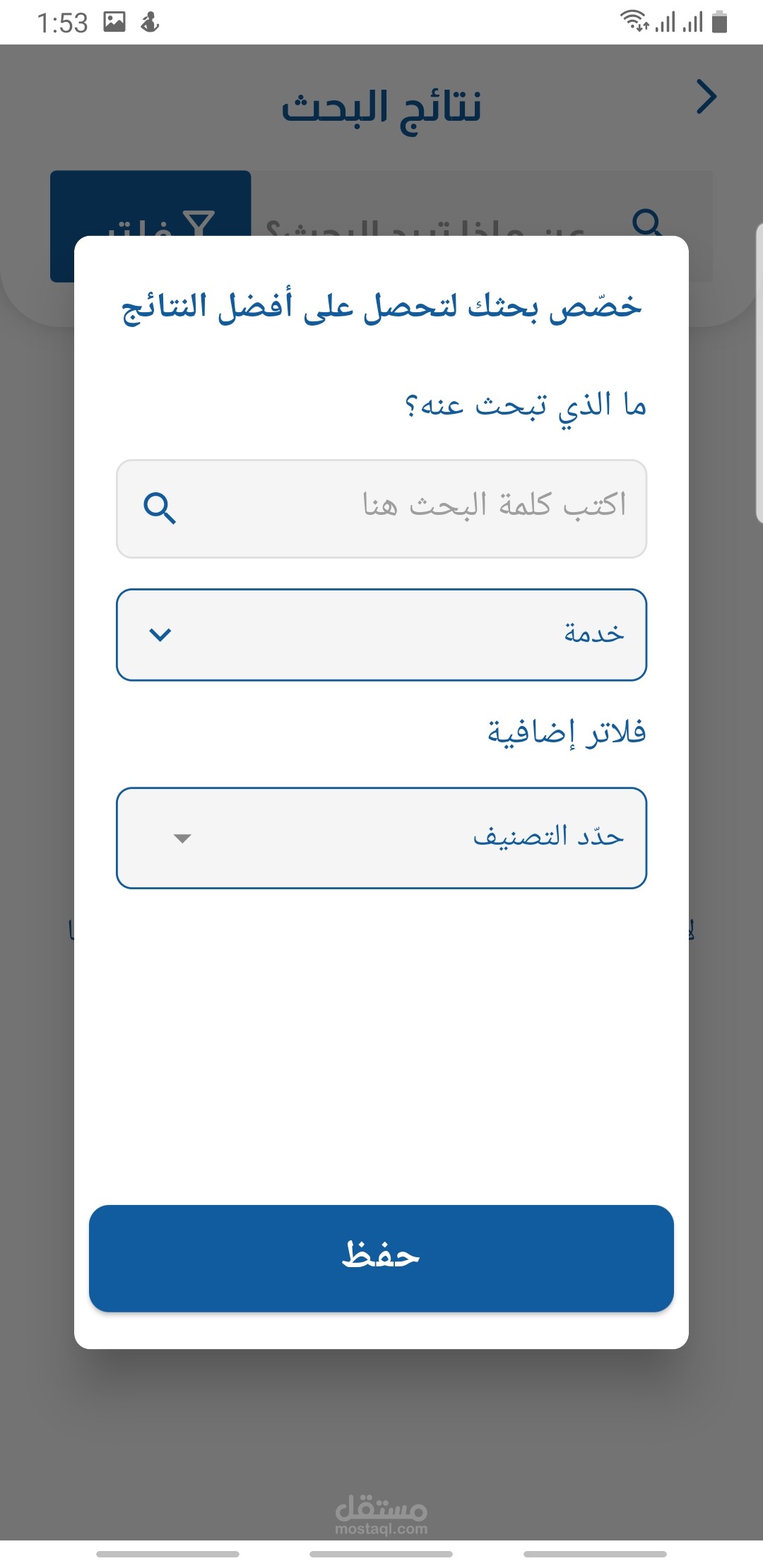Tap the background search bar magnifier icon
Image resolution: width=763 pixels, height=1568 pixels.
click(x=647, y=222)
